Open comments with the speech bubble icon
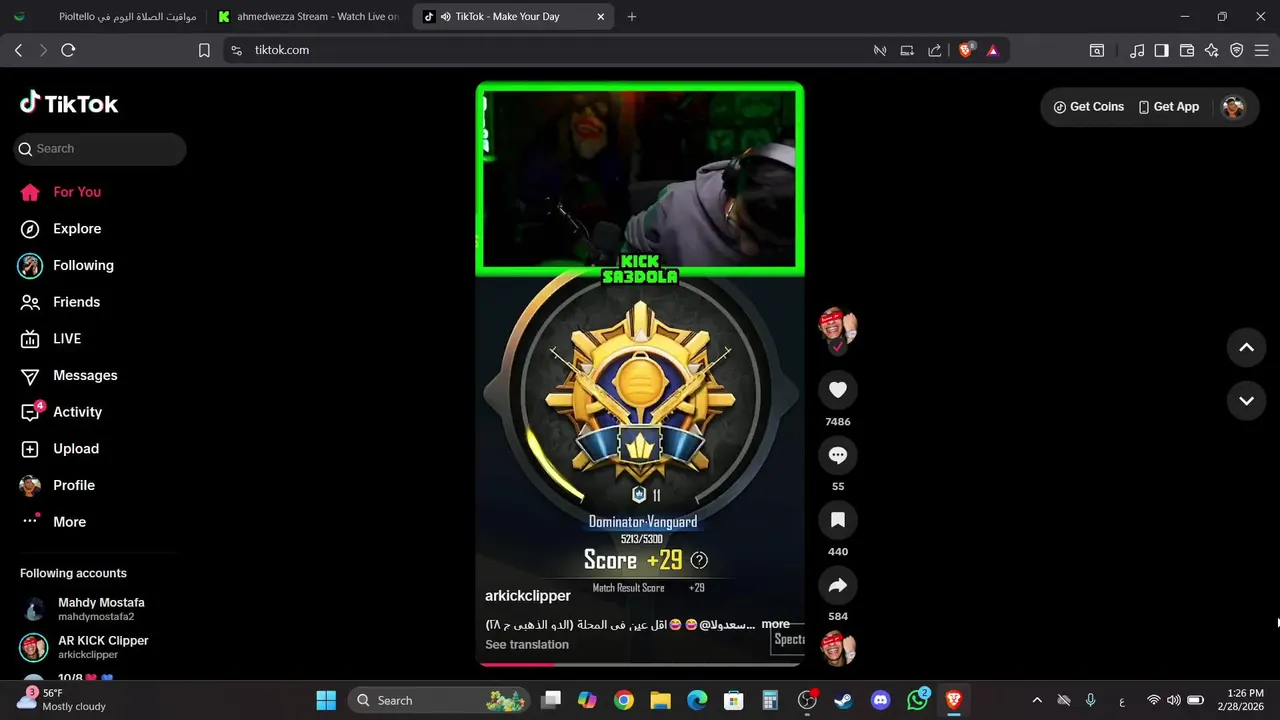The image size is (1280, 720). pos(838,455)
